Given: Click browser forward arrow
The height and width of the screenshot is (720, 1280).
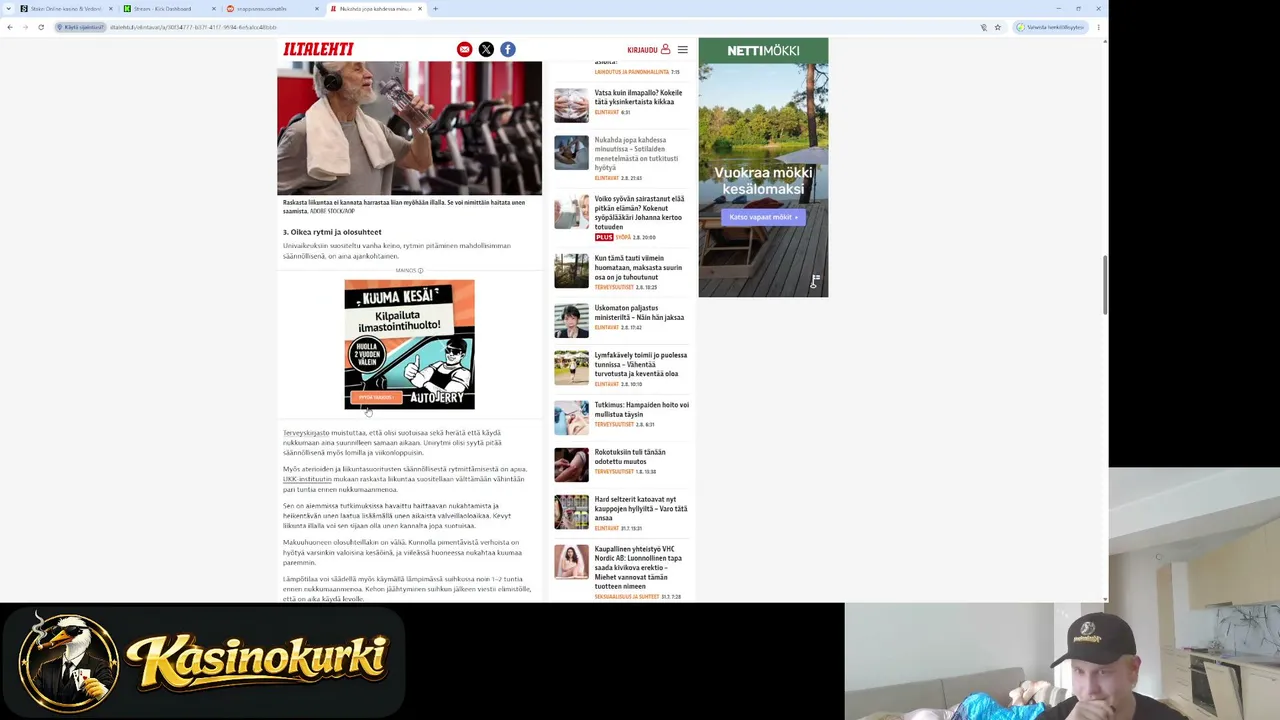Looking at the screenshot, I should click(x=25, y=27).
